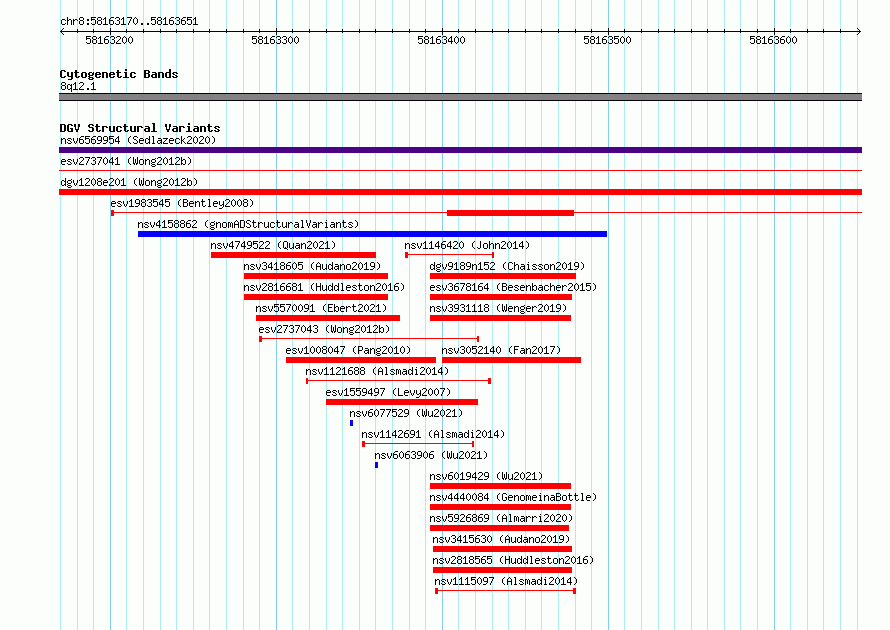Select the thin red nsv1115097 line
This screenshot has height=630, width=890.
tap(506, 591)
